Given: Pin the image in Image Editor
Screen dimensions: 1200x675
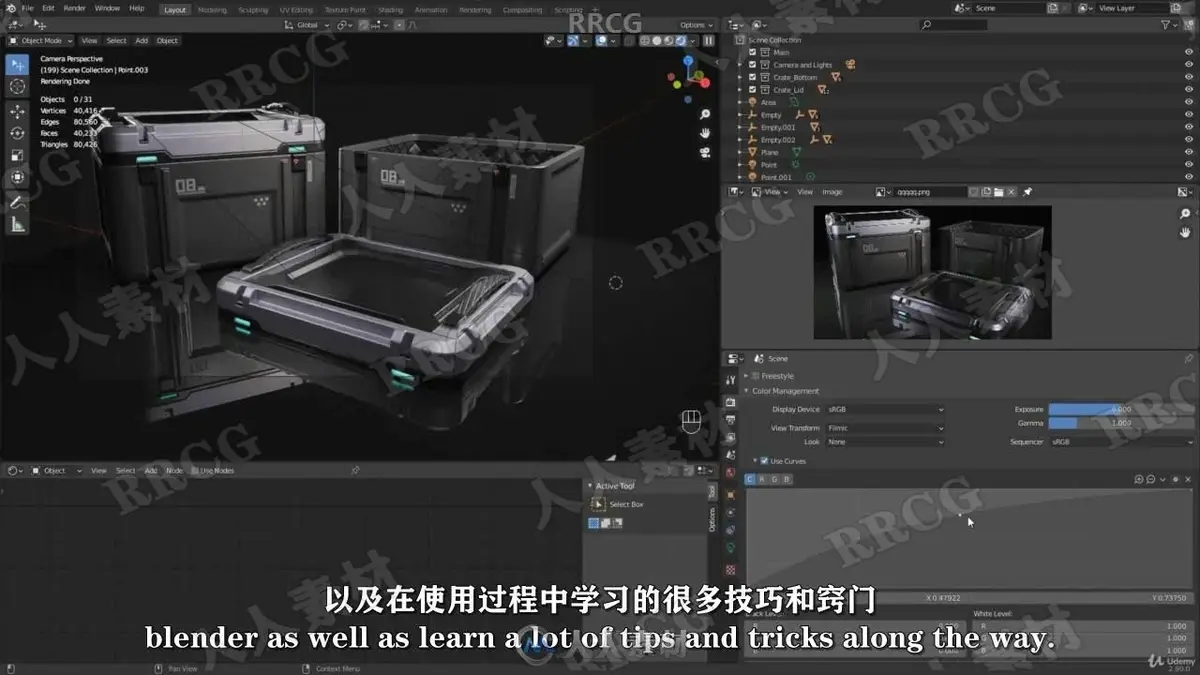Looking at the screenshot, I should click(1027, 191).
